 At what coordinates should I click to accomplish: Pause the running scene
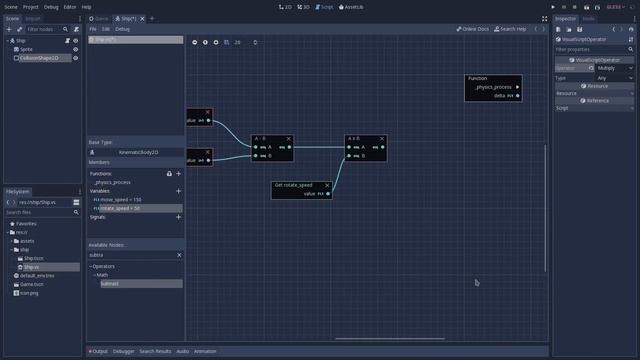(564, 7)
